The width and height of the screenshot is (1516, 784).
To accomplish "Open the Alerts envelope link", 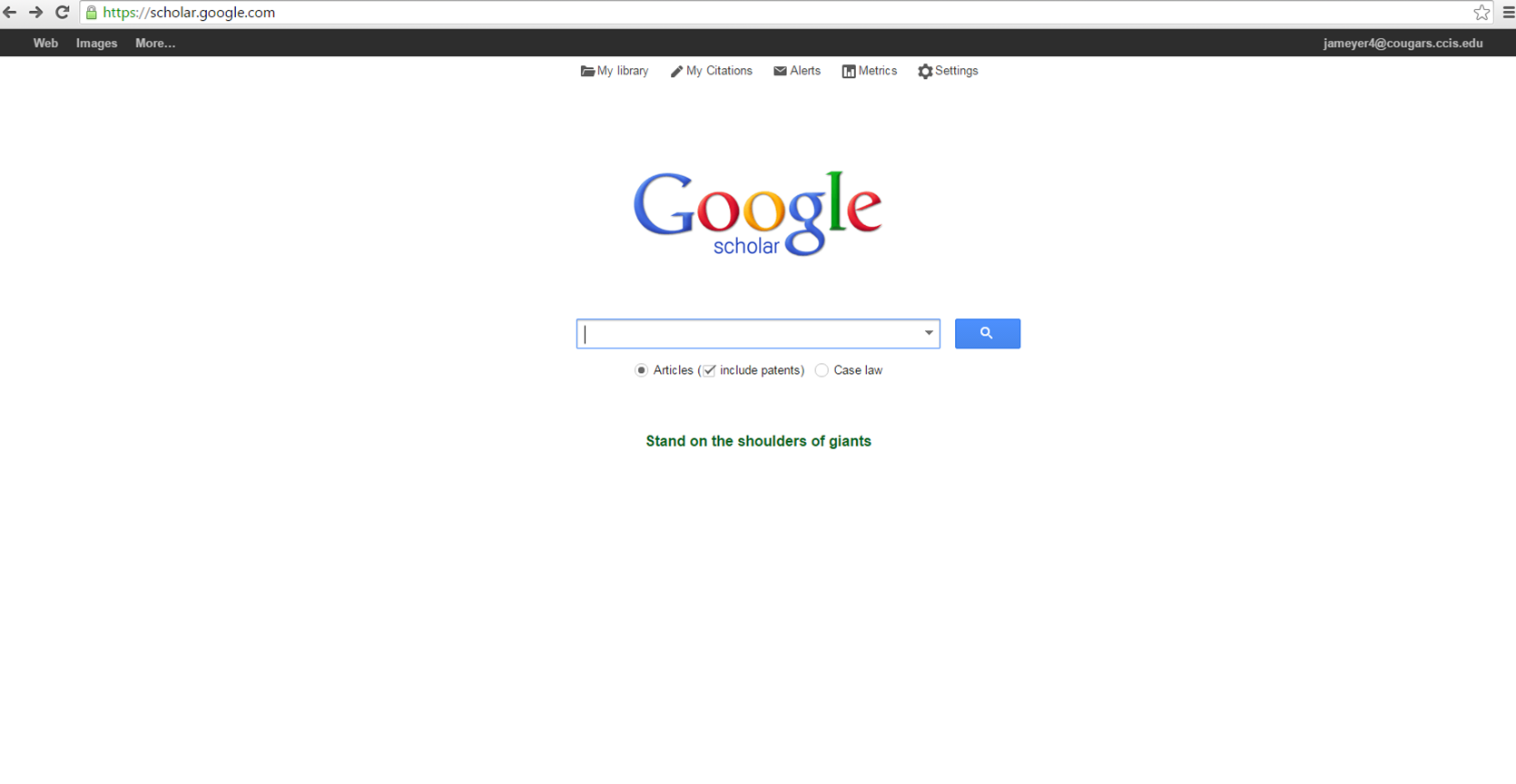I will click(x=797, y=71).
